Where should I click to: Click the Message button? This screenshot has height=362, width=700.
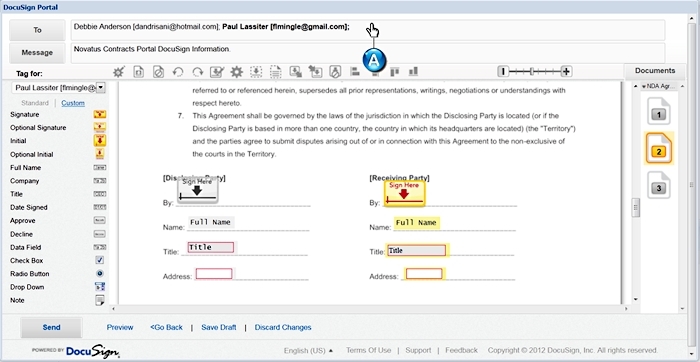pos(37,53)
